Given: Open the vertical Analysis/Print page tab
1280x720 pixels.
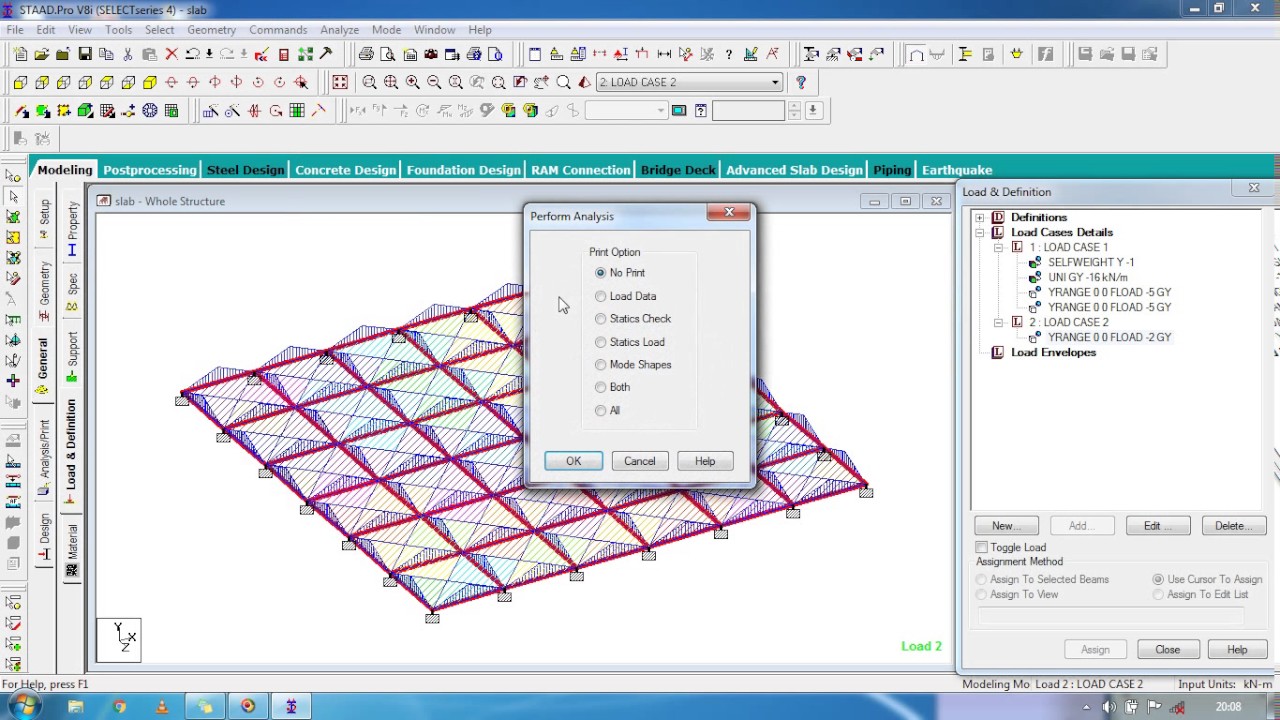Looking at the screenshot, I should coord(44,457).
